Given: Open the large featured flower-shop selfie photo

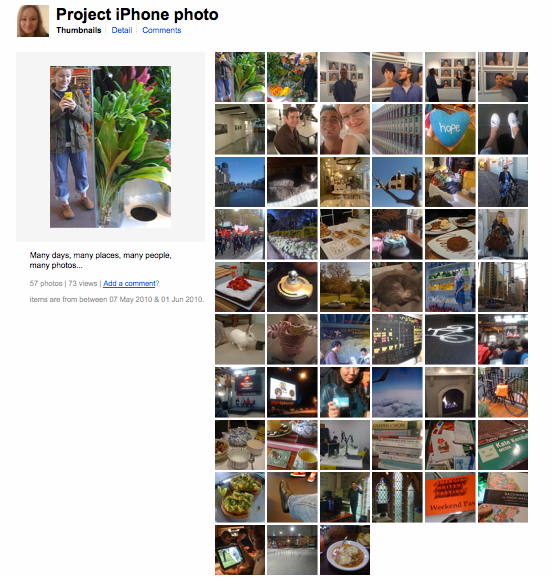Looking at the screenshot, I should [110, 147].
